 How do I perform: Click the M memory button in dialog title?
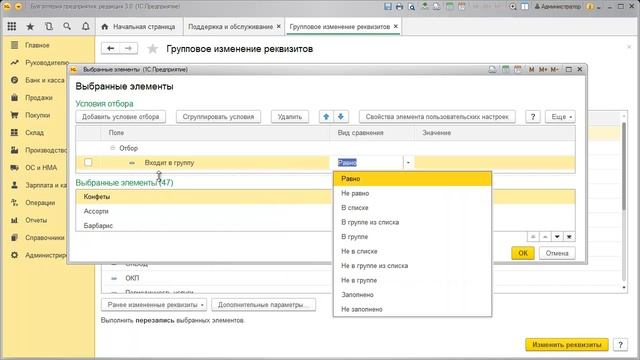(531, 69)
